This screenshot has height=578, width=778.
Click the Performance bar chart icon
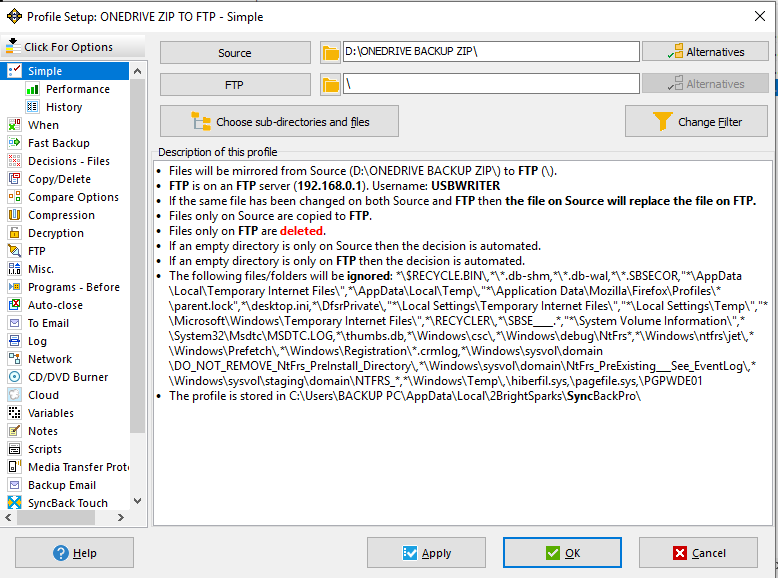[x=32, y=89]
